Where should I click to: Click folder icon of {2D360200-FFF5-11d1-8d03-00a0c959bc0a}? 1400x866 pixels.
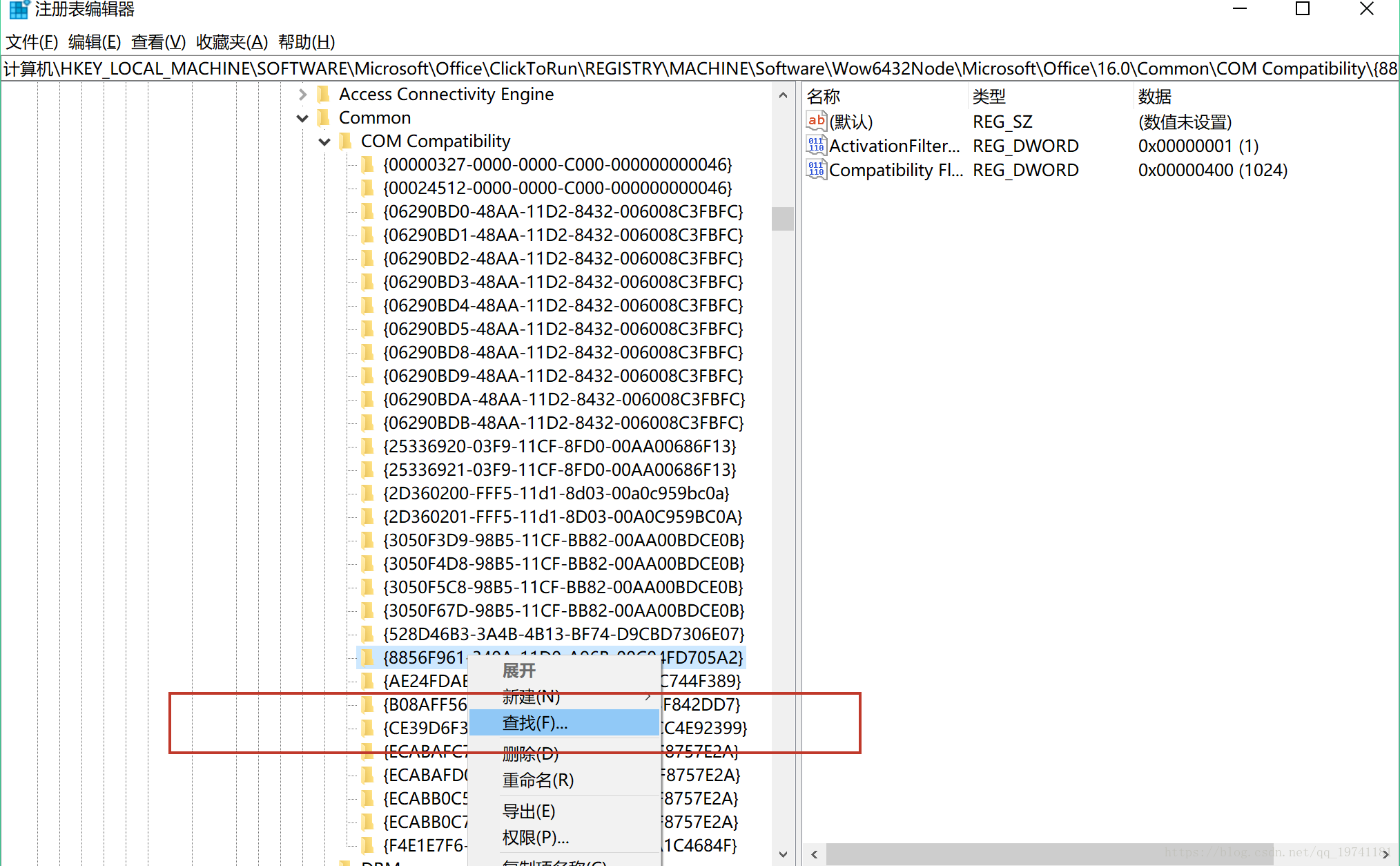pos(368,493)
